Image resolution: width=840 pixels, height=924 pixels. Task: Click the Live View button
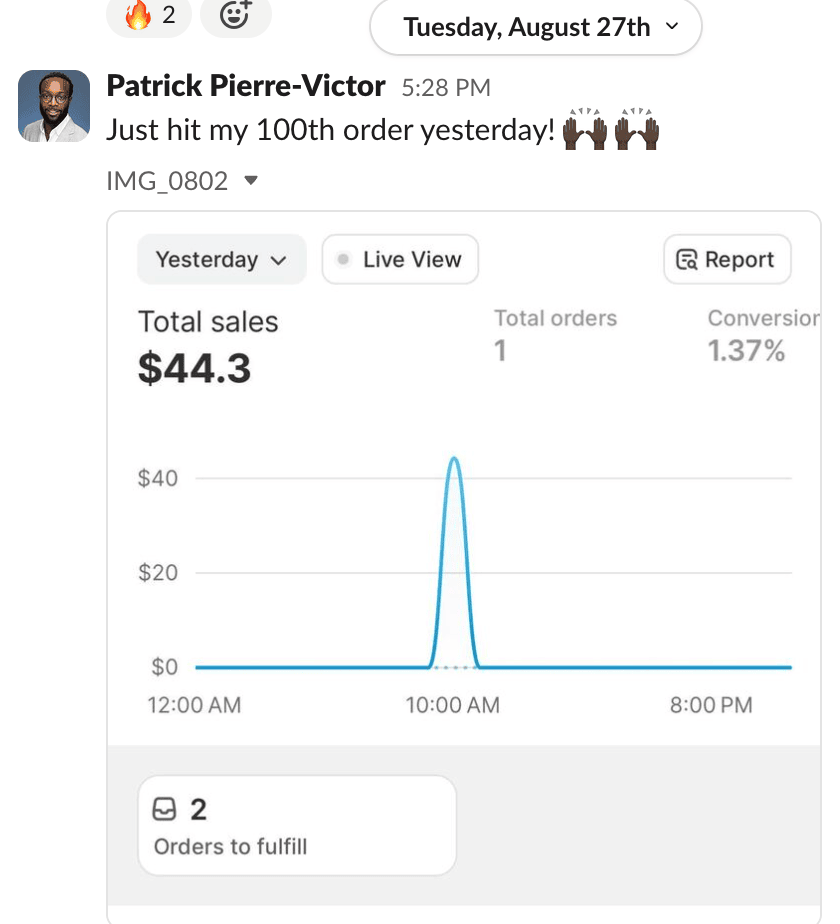(x=400, y=260)
